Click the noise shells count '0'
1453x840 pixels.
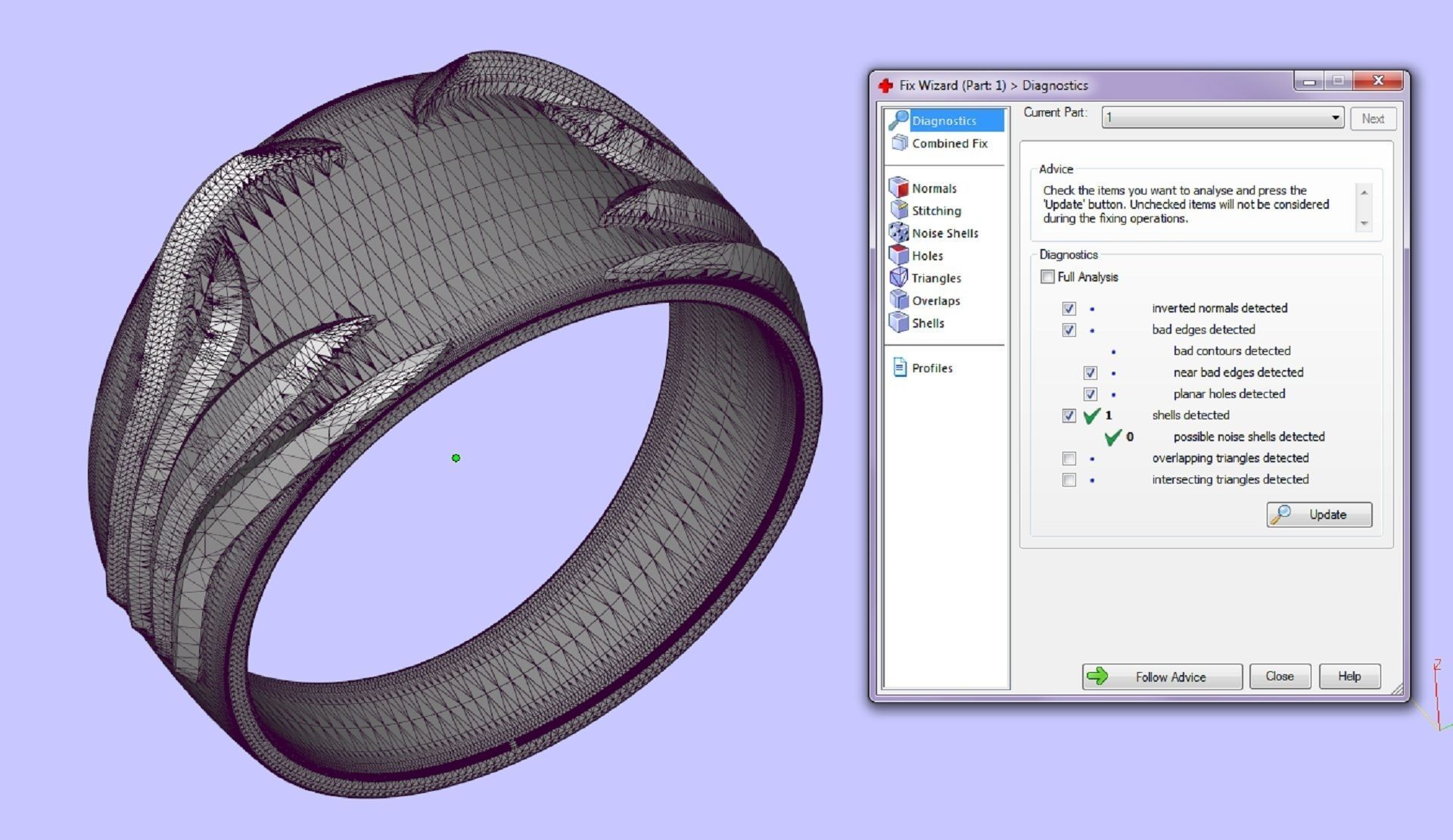click(x=1130, y=437)
